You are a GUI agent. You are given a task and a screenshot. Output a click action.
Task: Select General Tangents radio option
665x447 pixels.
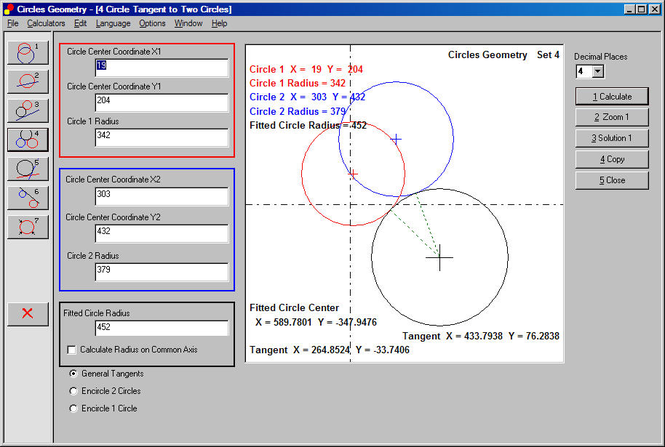[x=73, y=374]
